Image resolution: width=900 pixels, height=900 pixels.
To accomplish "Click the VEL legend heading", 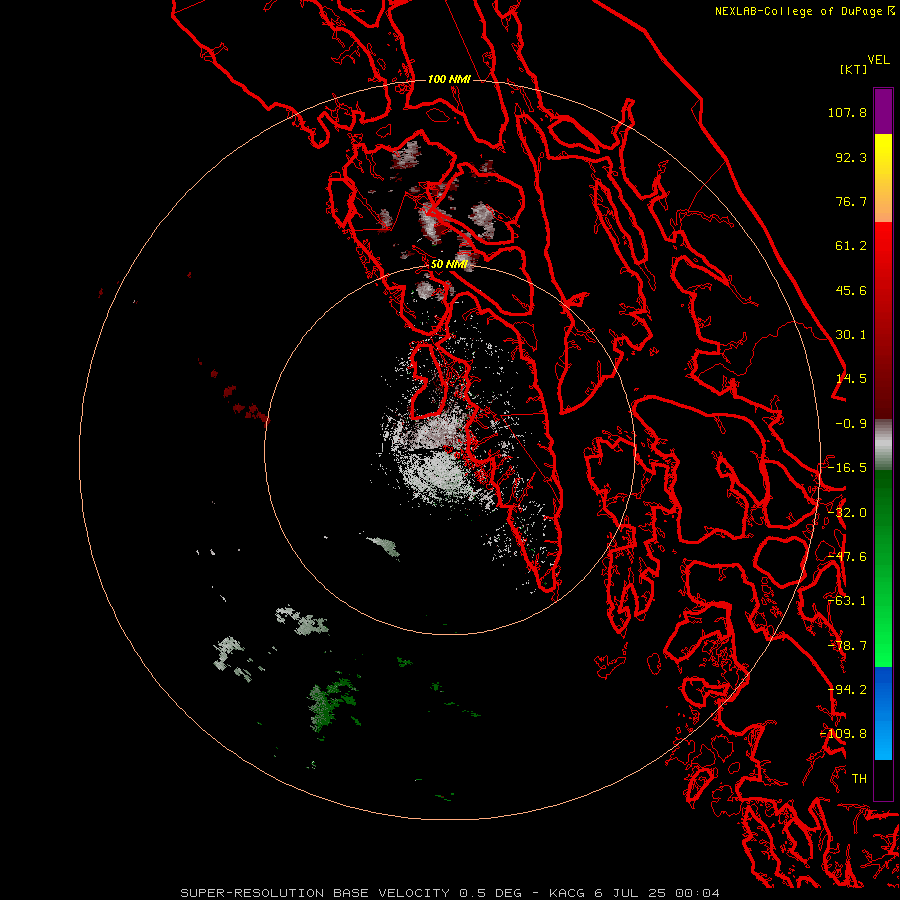I will tap(878, 60).
